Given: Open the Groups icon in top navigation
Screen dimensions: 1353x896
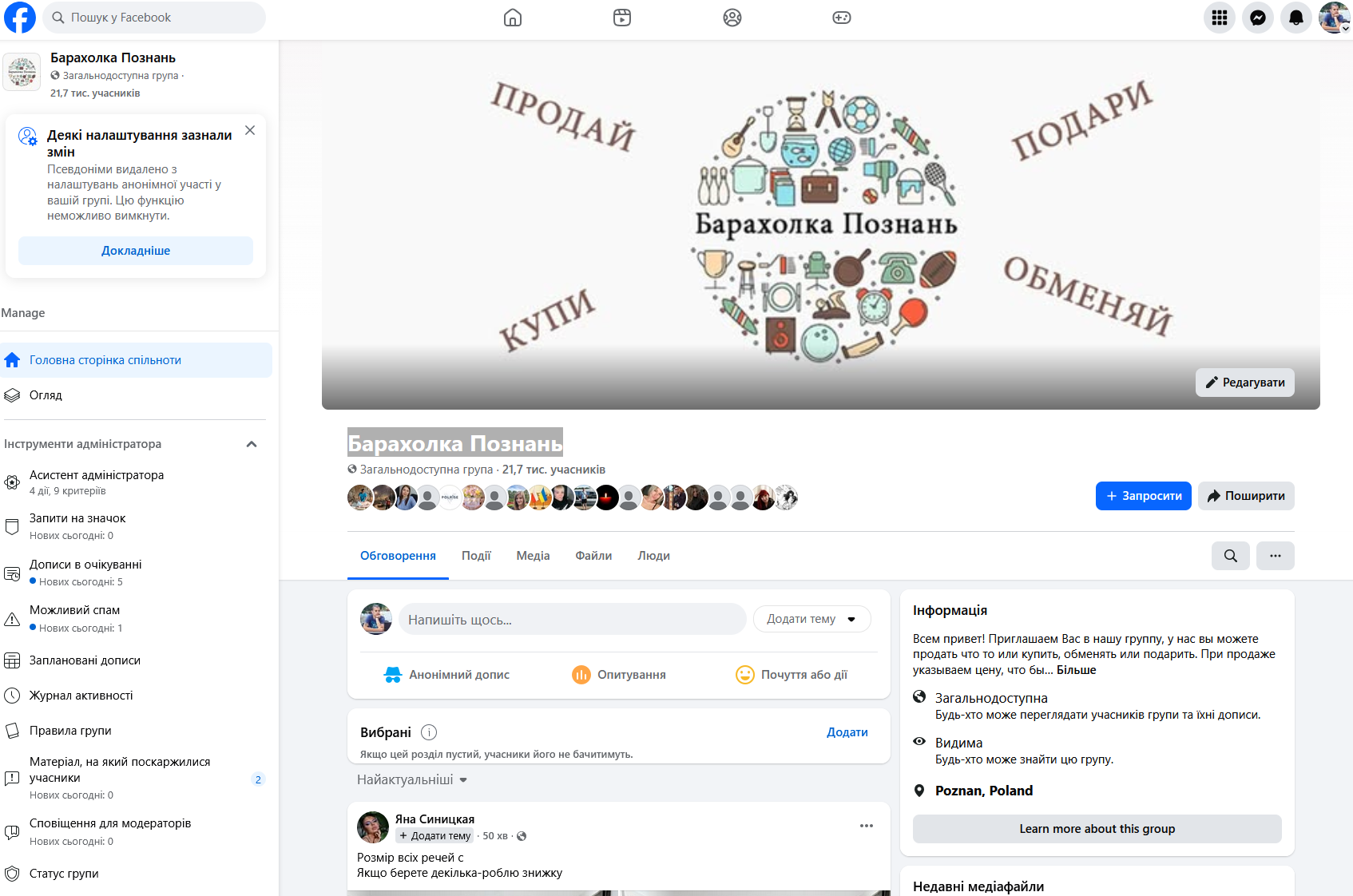Looking at the screenshot, I should click(732, 17).
